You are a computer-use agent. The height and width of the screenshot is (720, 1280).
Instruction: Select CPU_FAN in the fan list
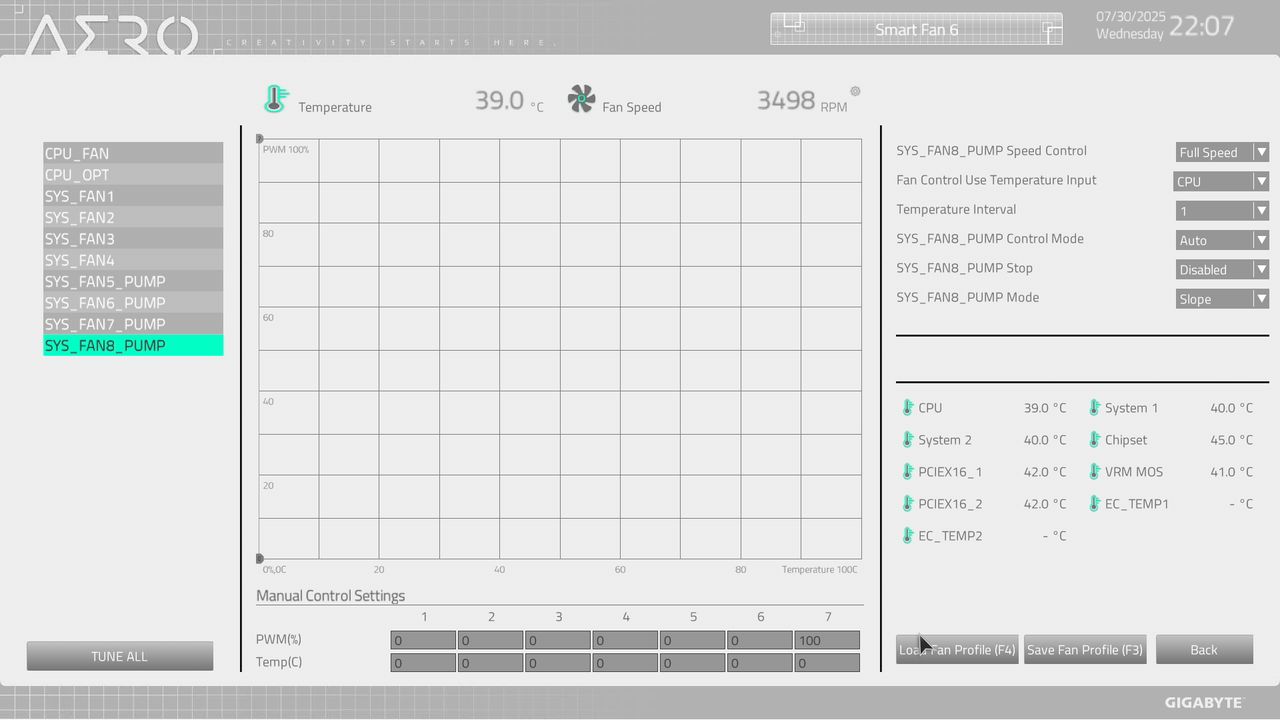click(132, 153)
